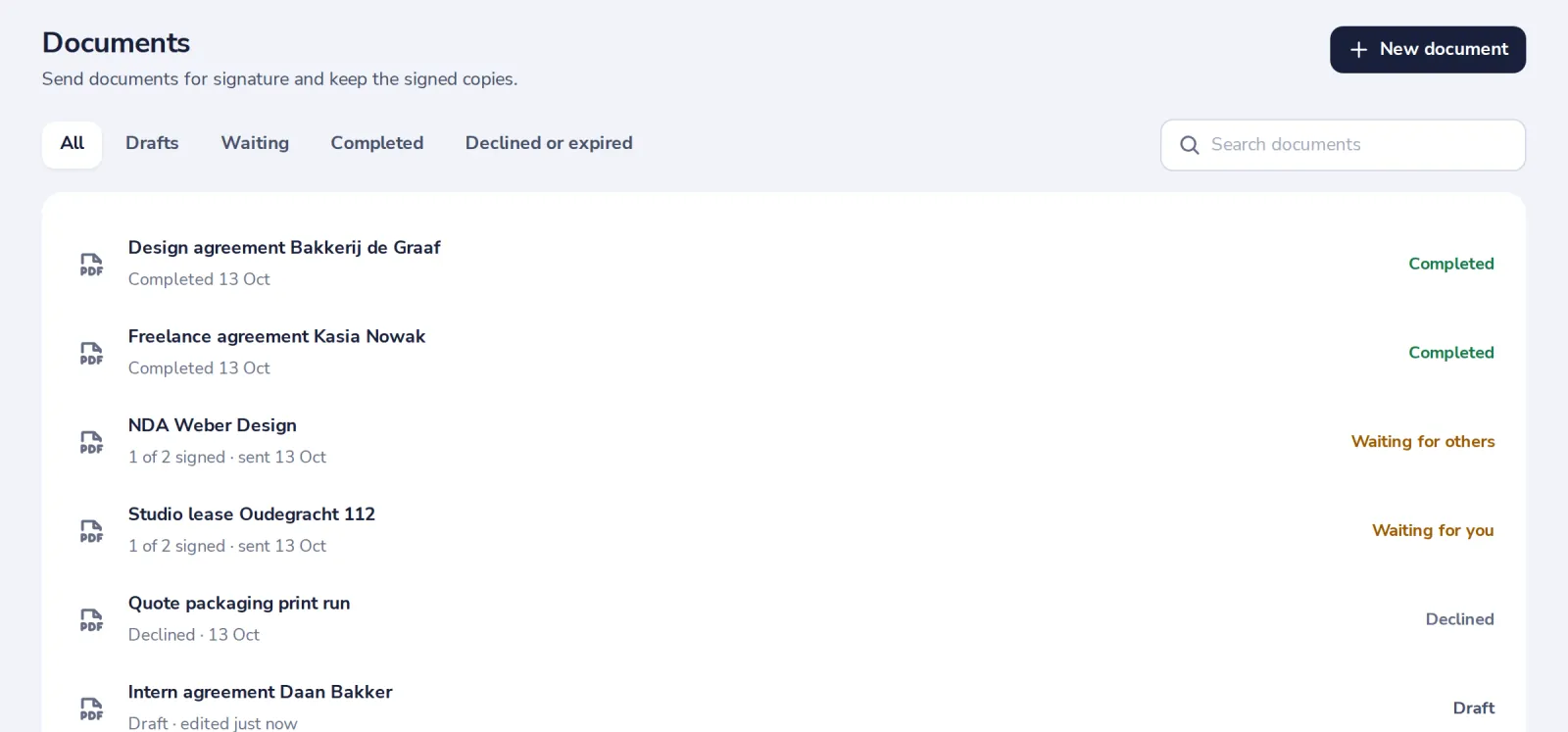Filter by Declined or expired tab
Screen dimensions: 1568x732
click(549, 144)
